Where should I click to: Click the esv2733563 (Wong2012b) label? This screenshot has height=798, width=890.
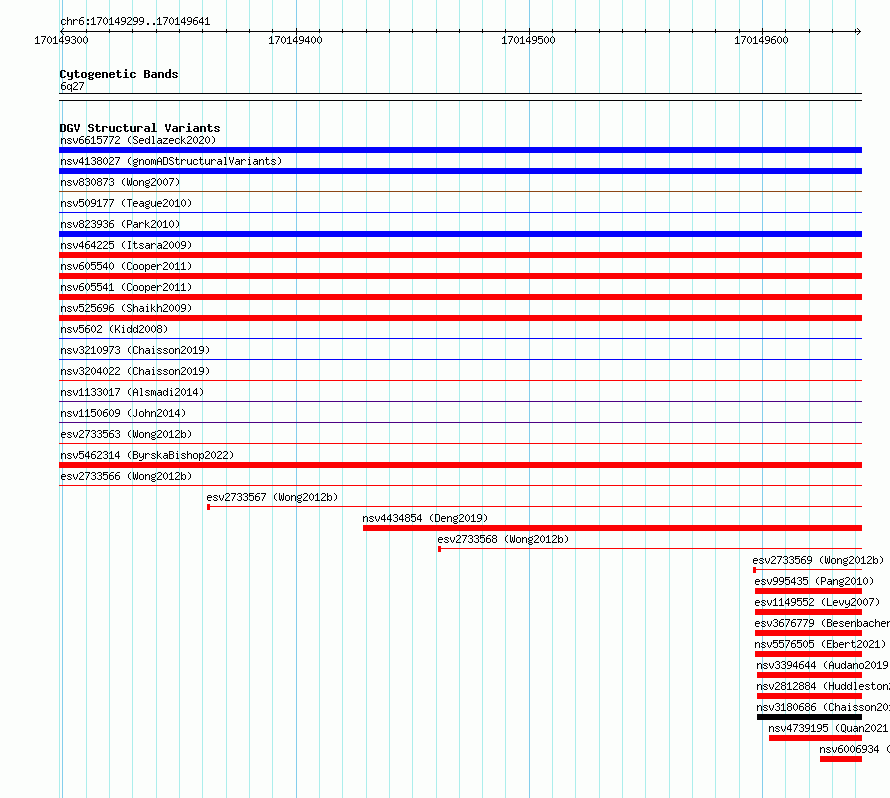click(126, 434)
